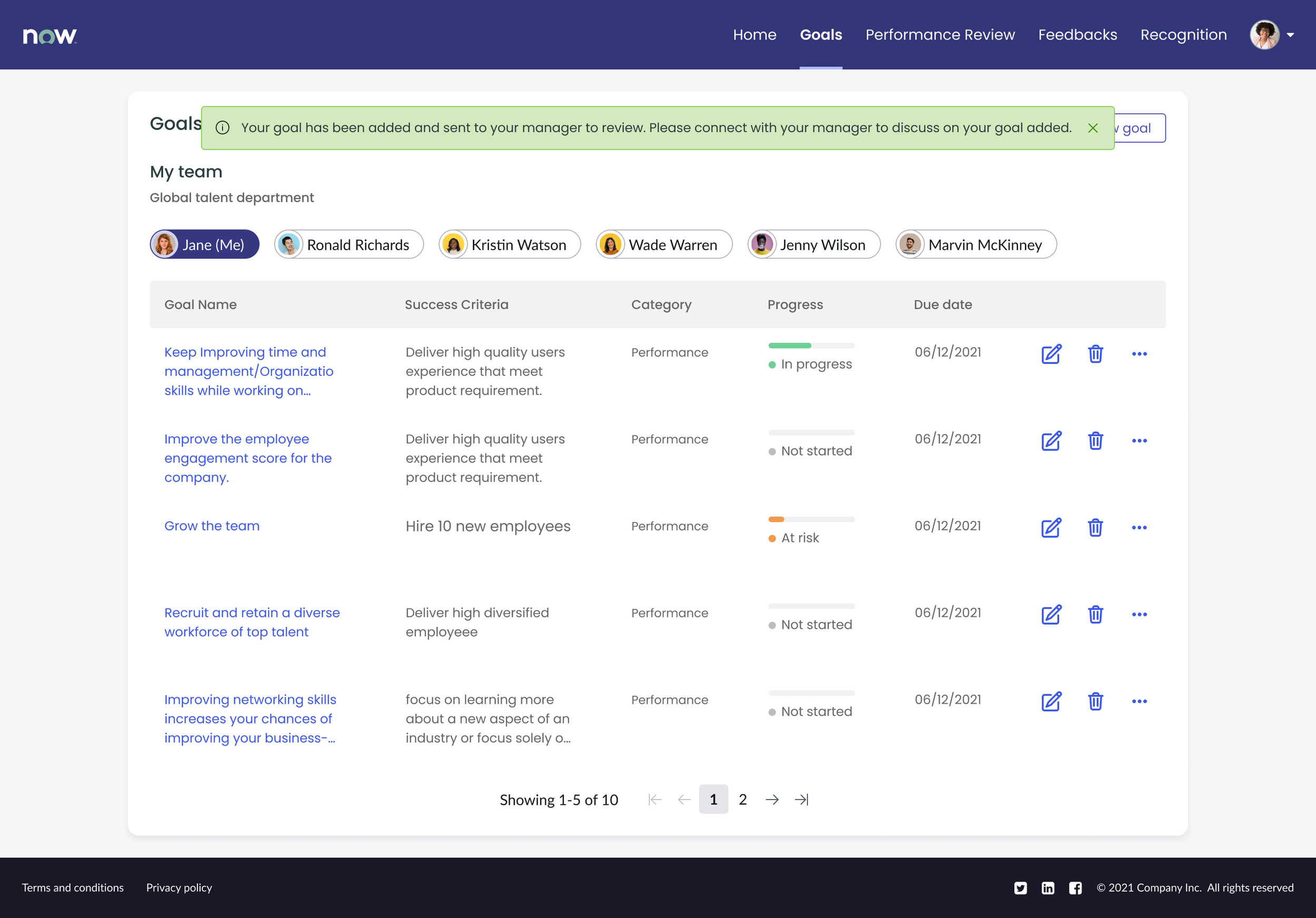Click edit icon for 'Keep Improving time' goal

click(1051, 354)
